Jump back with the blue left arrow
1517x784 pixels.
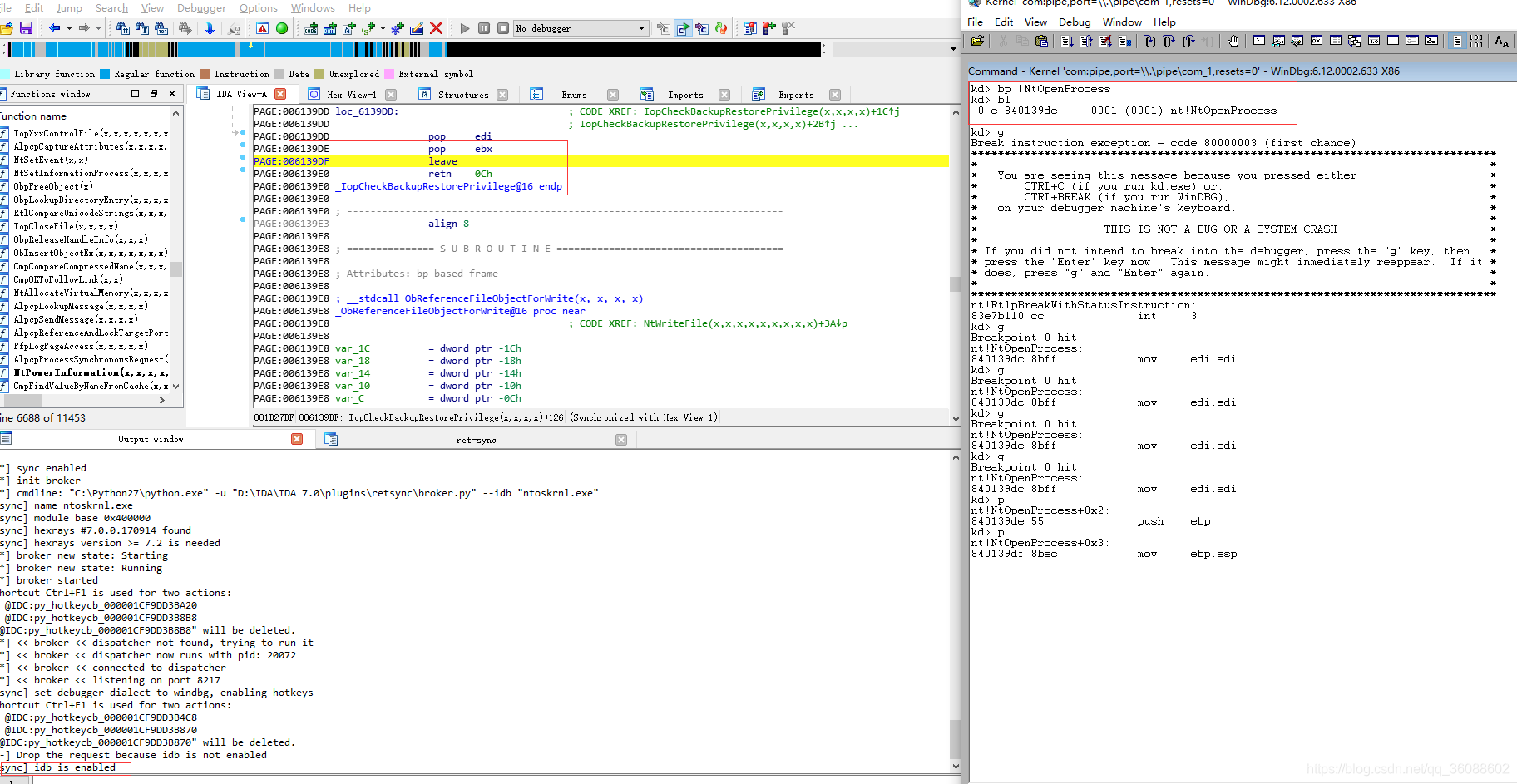point(54,28)
